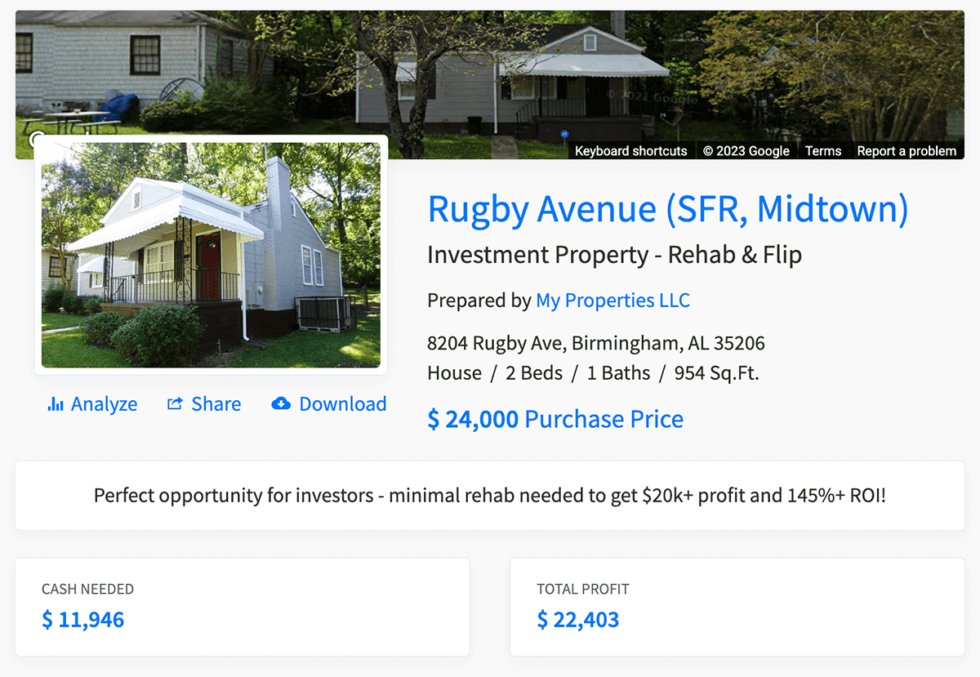
Task: Open Keyboard shortcuts on Street View
Action: coord(631,151)
